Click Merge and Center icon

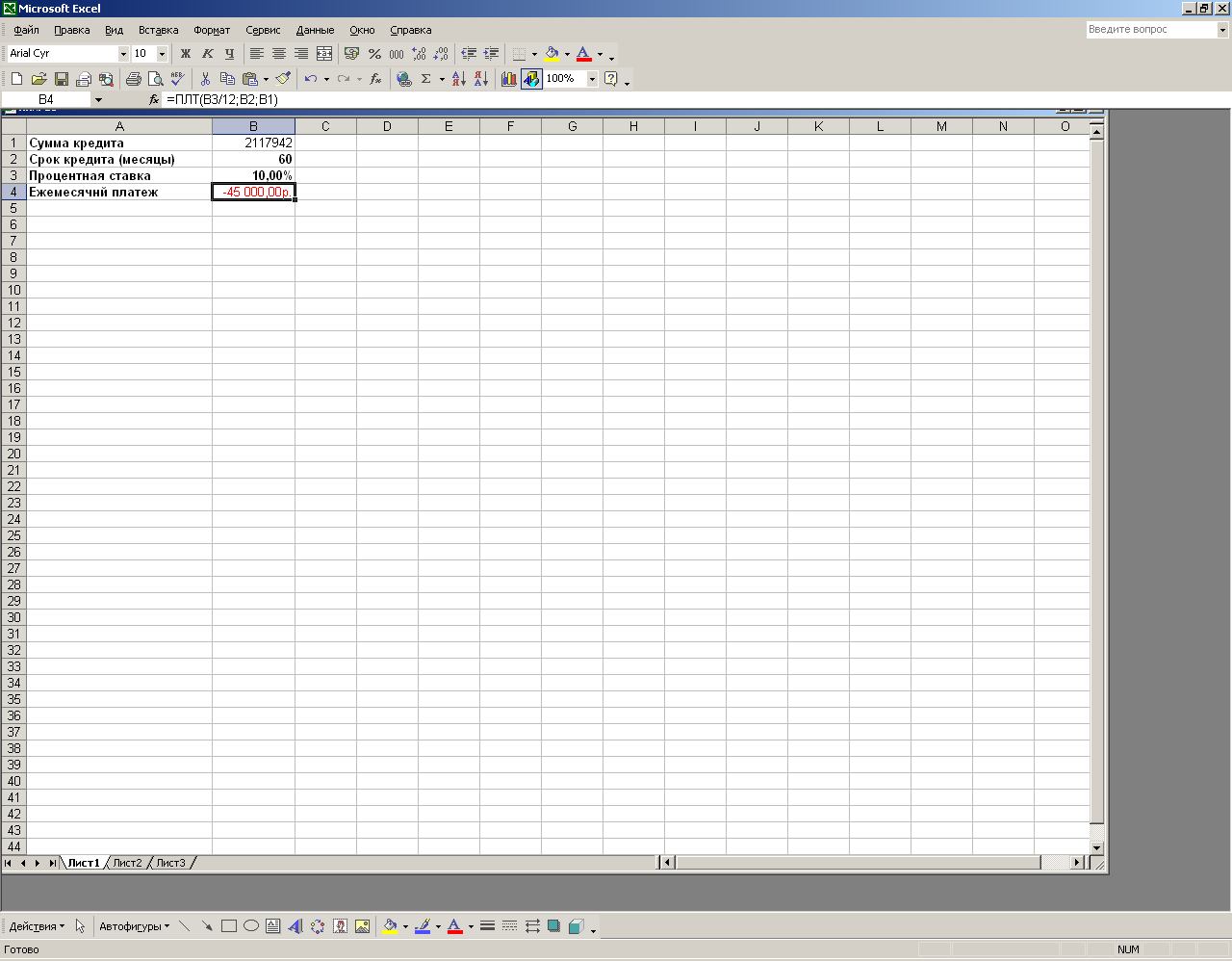point(324,54)
